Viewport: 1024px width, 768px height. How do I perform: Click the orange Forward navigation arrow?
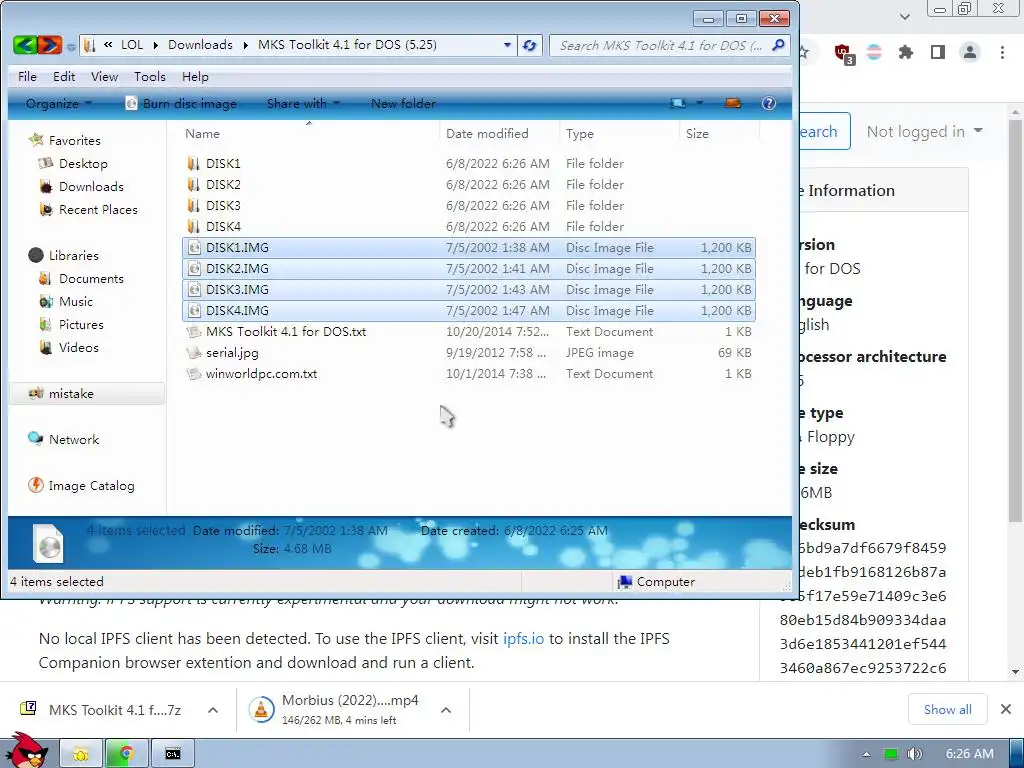pyautogui.click(x=50, y=45)
